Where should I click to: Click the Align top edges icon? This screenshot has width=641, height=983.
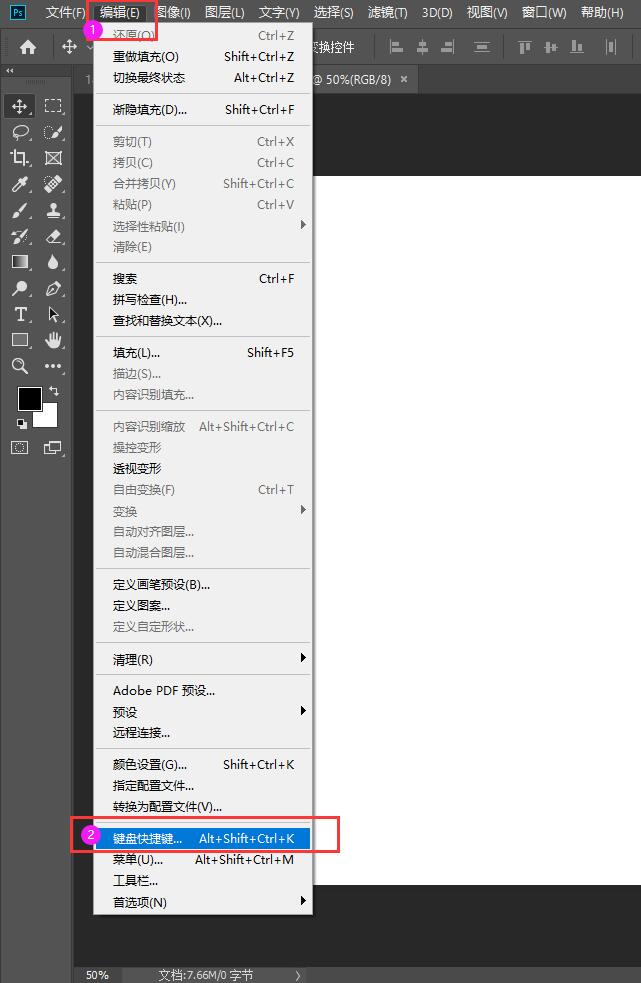click(x=525, y=47)
